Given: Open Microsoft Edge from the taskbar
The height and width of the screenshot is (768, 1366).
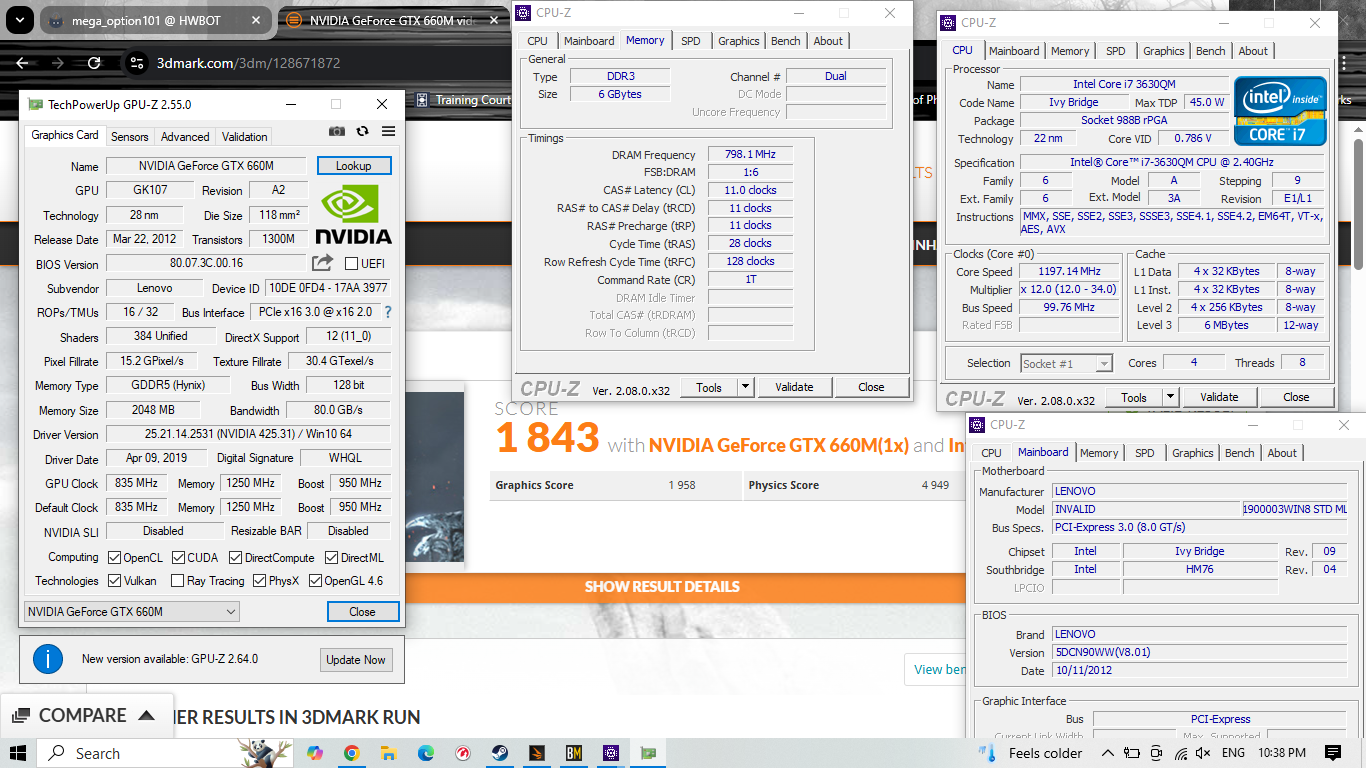Looking at the screenshot, I should click(x=426, y=753).
